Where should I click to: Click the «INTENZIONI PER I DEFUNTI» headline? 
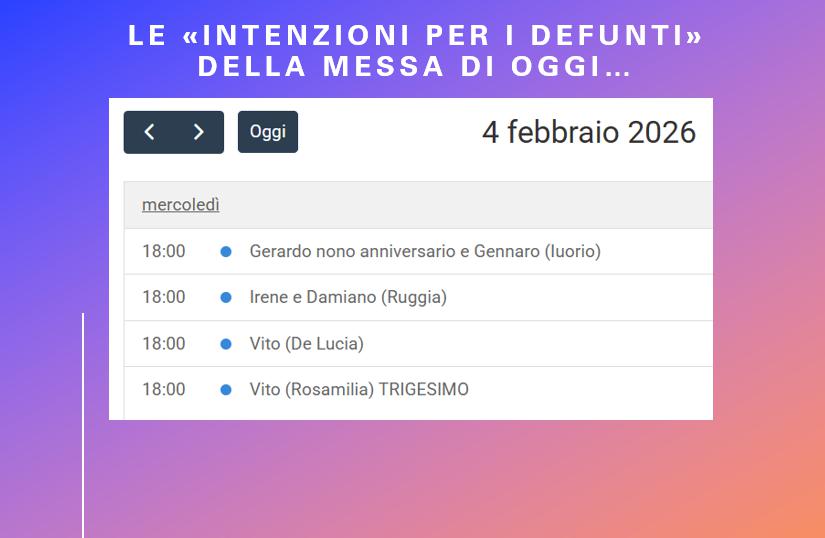point(415,36)
